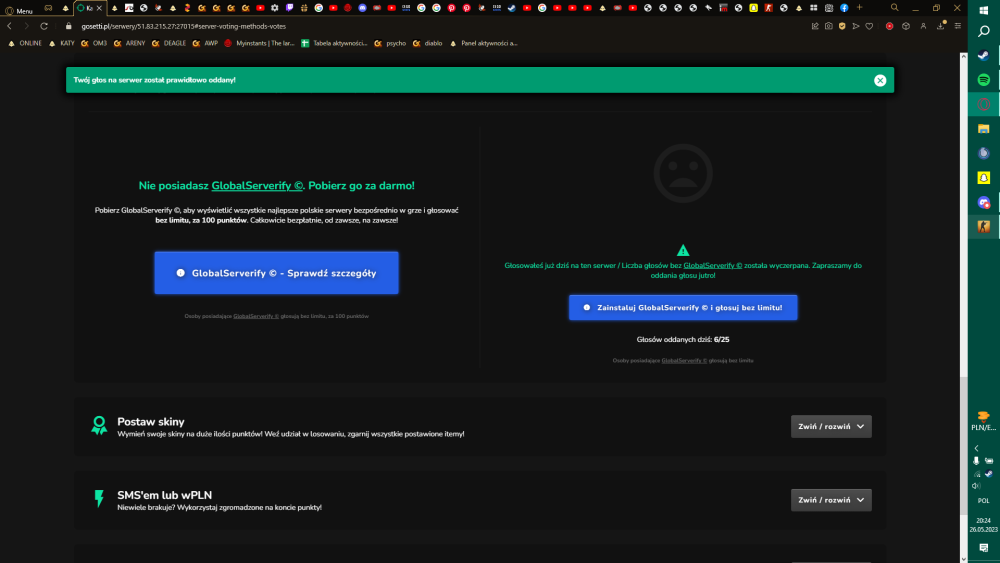1000x563 pixels.
Task: Open Counter-Strike from the taskbar
Action: [983, 226]
